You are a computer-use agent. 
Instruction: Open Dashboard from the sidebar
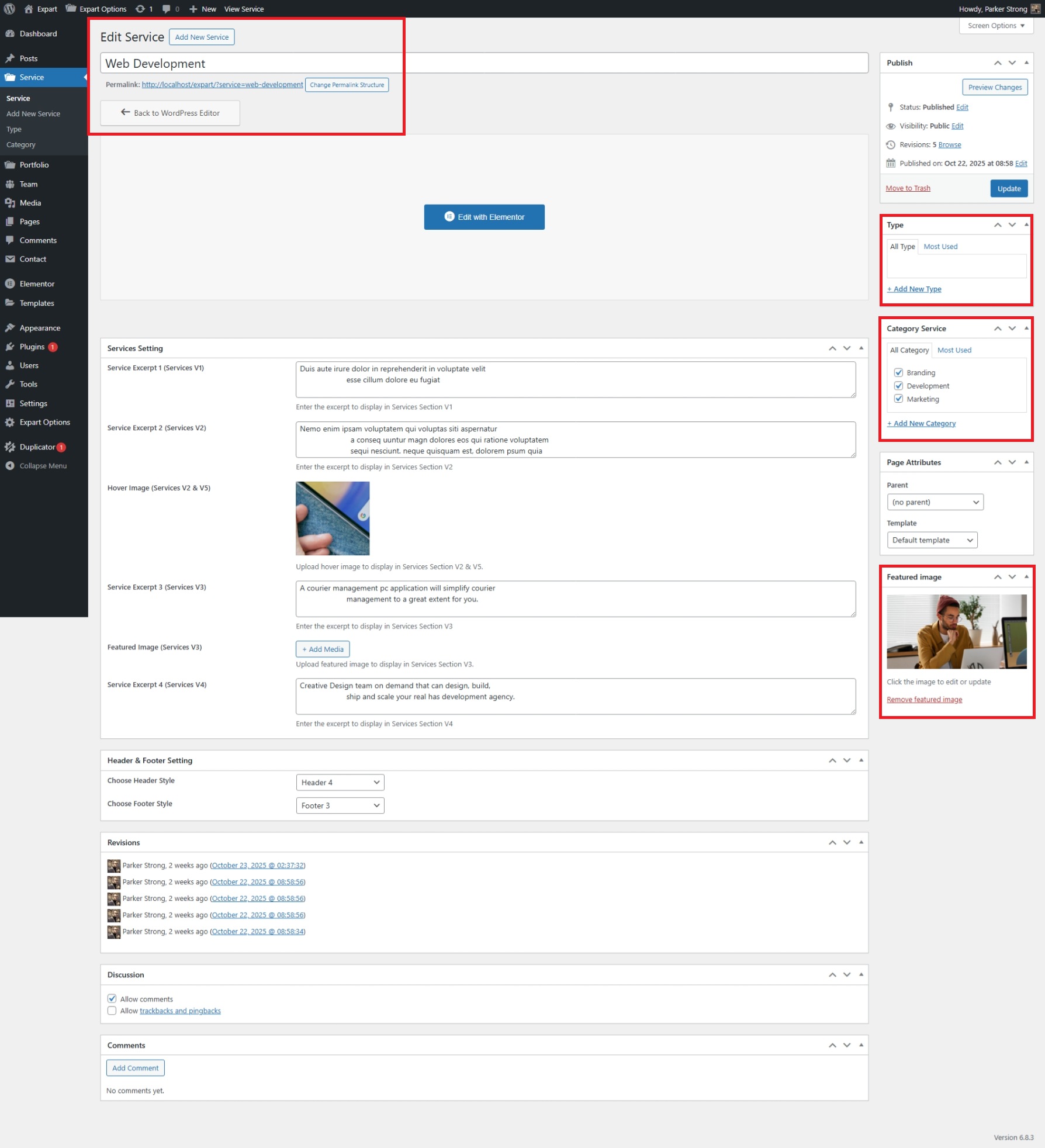pos(38,34)
